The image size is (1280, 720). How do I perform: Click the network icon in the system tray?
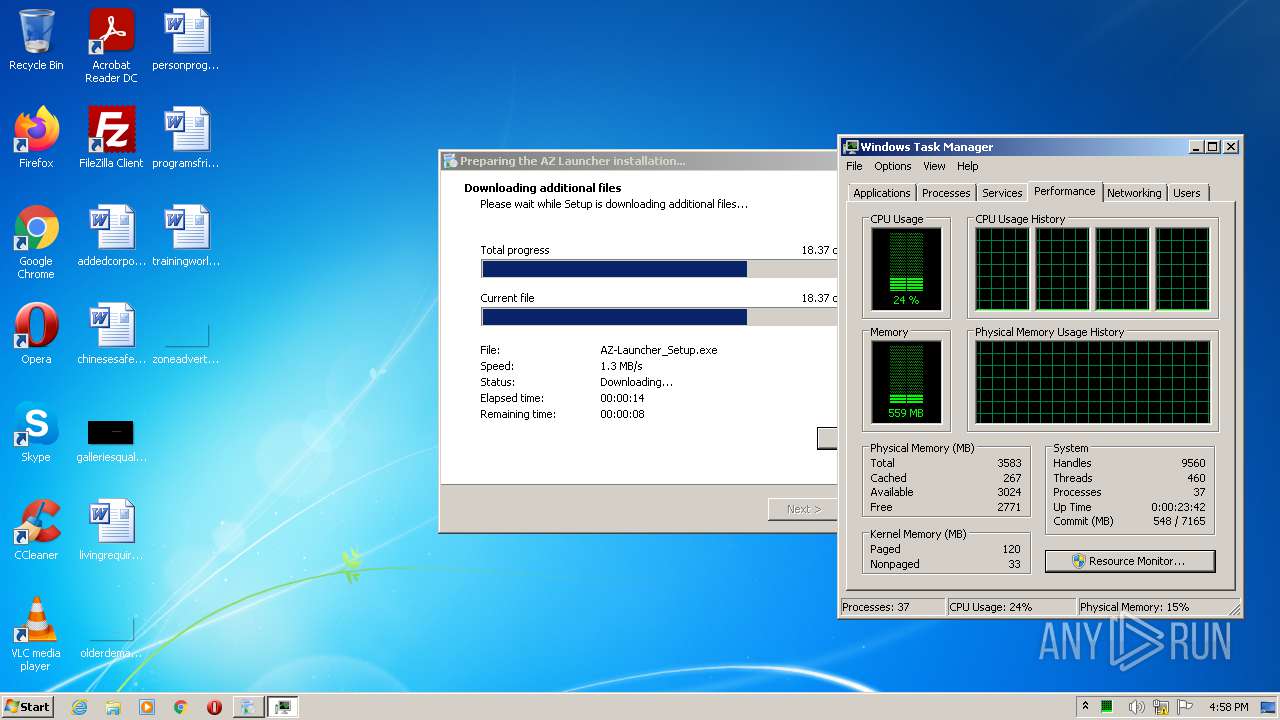click(1161, 707)
